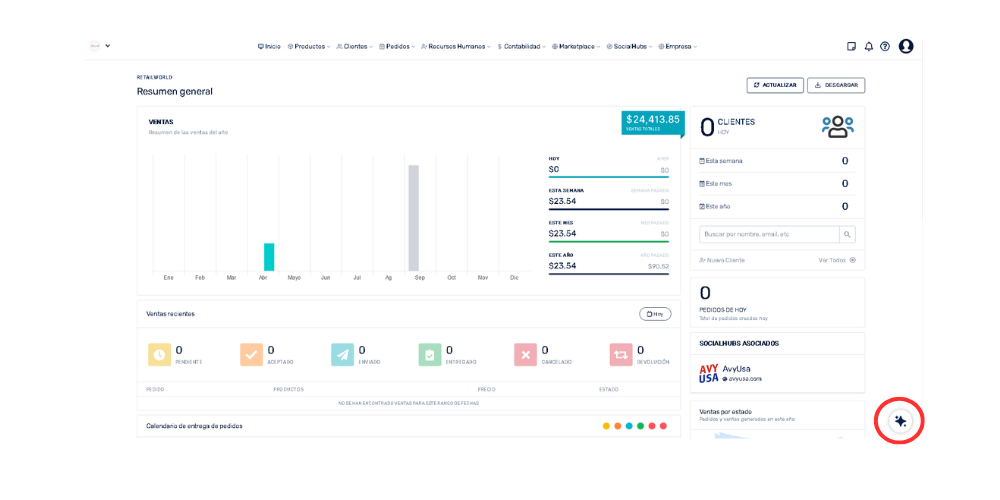Click the Nuevo Cliente link

tap(722, 260)
